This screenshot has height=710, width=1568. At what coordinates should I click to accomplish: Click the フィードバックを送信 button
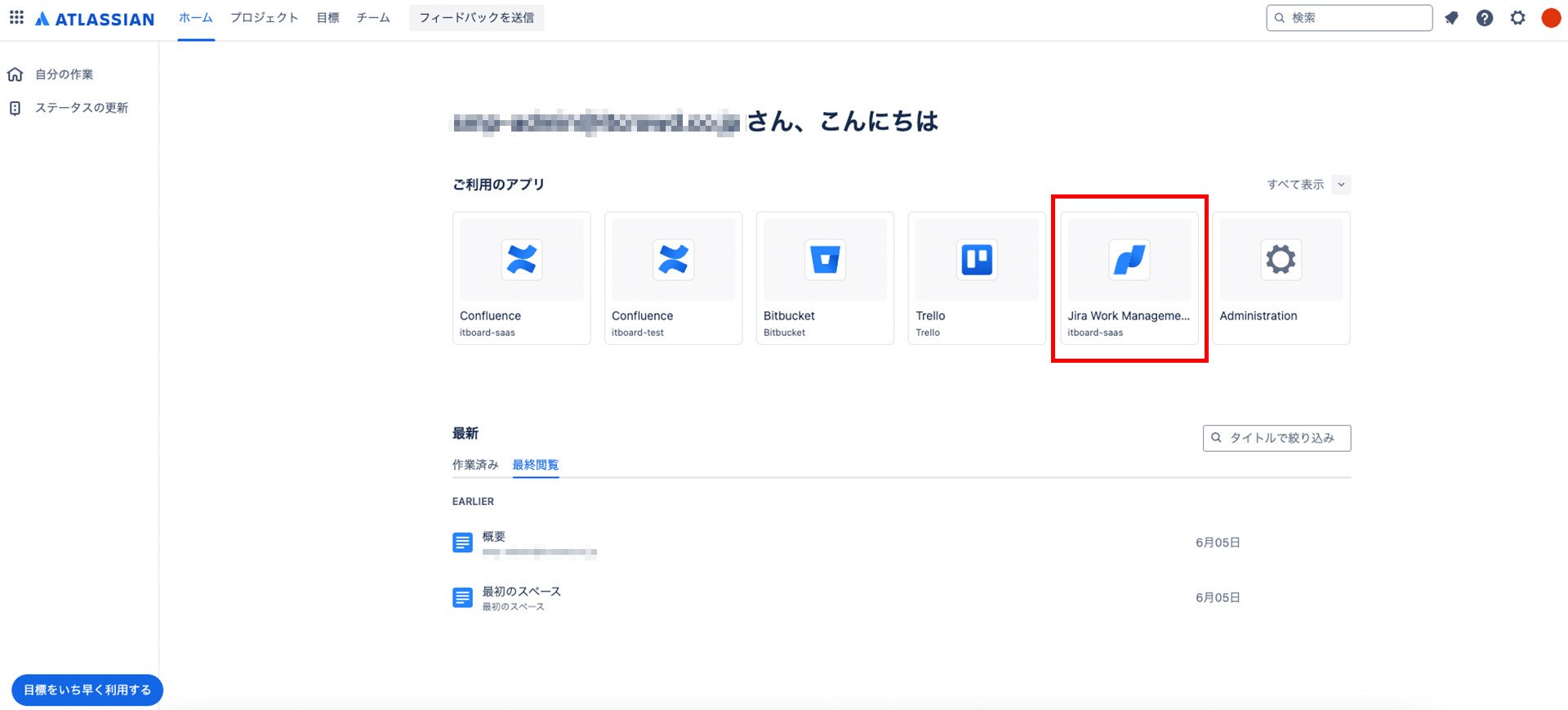pyautogui.click(x=476, y=18)
